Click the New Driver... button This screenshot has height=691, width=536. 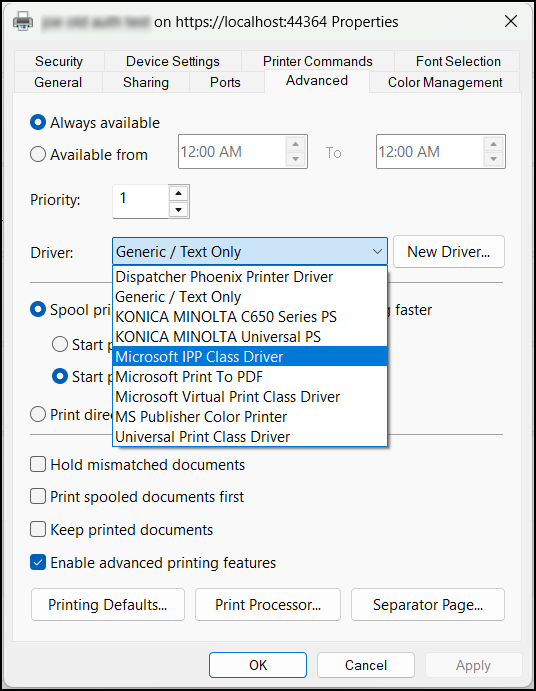(x=449, y=252)
